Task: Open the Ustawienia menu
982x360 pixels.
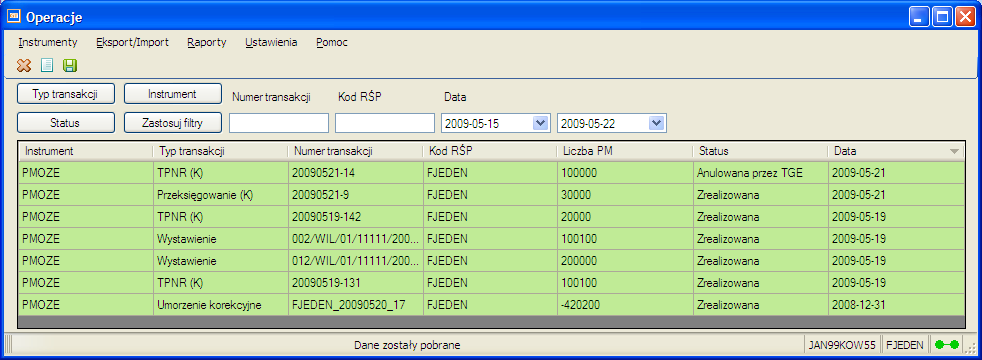Action: pos(271,43)
